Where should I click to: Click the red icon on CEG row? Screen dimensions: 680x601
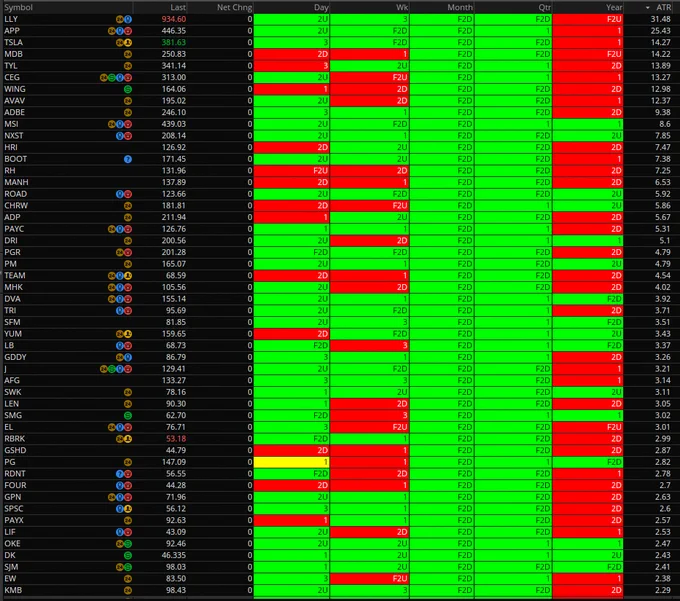coord(128,78)
